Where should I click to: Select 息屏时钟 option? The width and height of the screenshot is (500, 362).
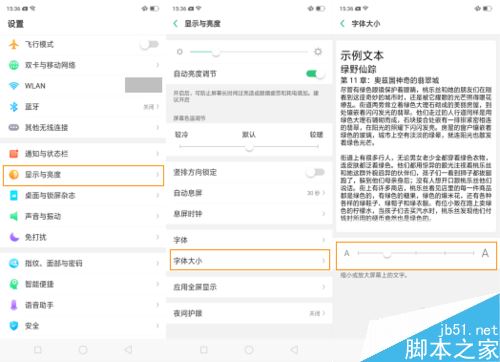(249, 214)
